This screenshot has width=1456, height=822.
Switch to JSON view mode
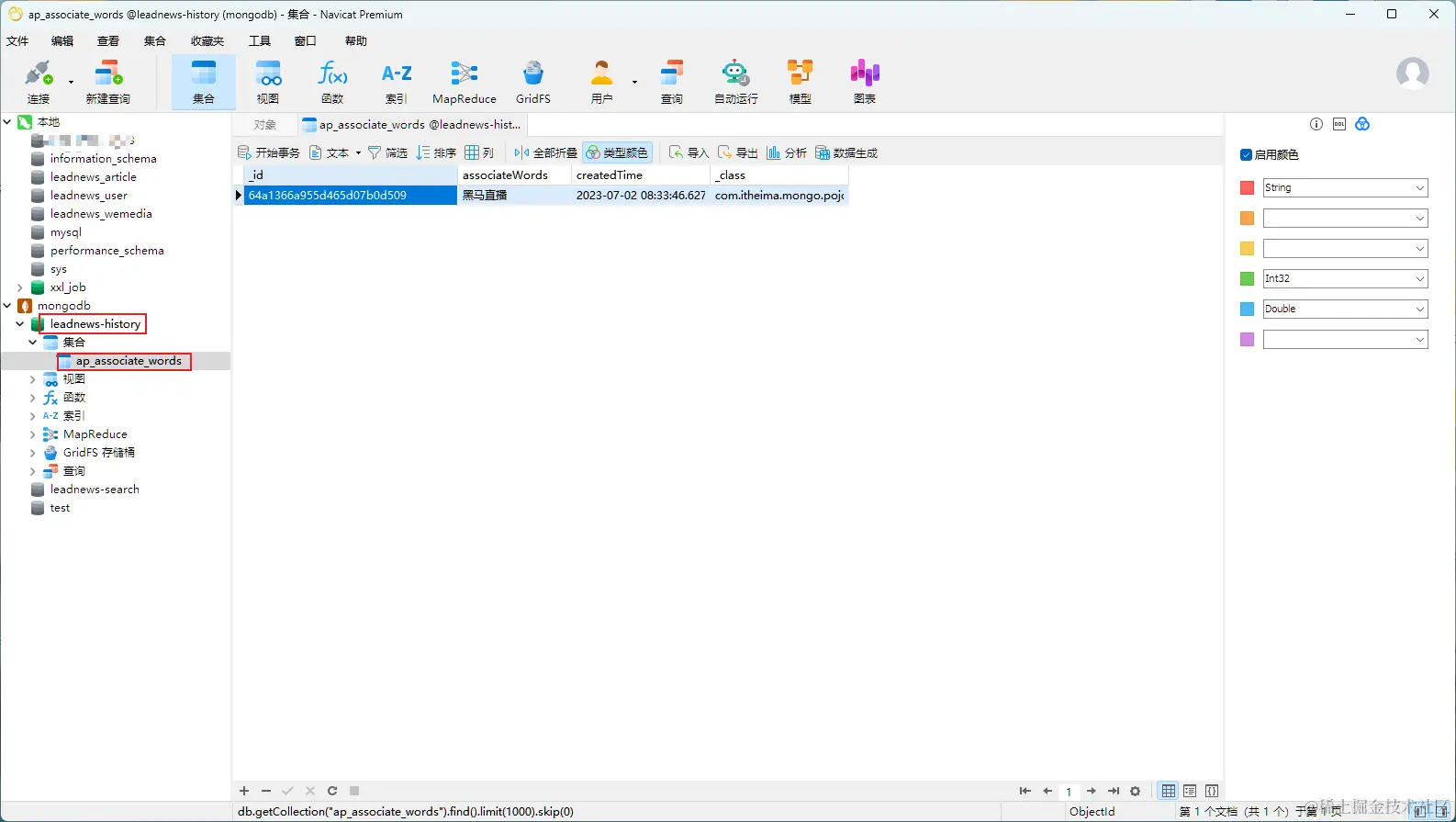(x=1212, y=791)
